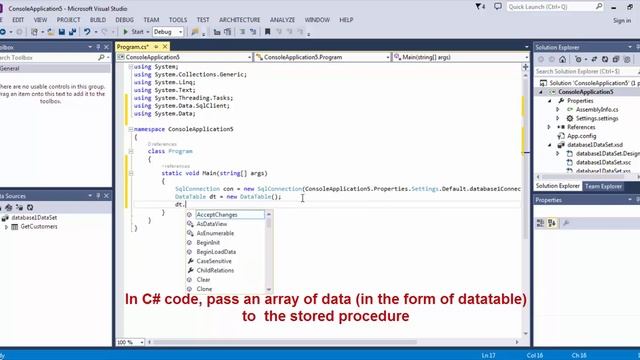Image resolution: width=640 pixels, height=360 pixels.
Task: Click Sync with Active Document icon
Action: [594, 60]
